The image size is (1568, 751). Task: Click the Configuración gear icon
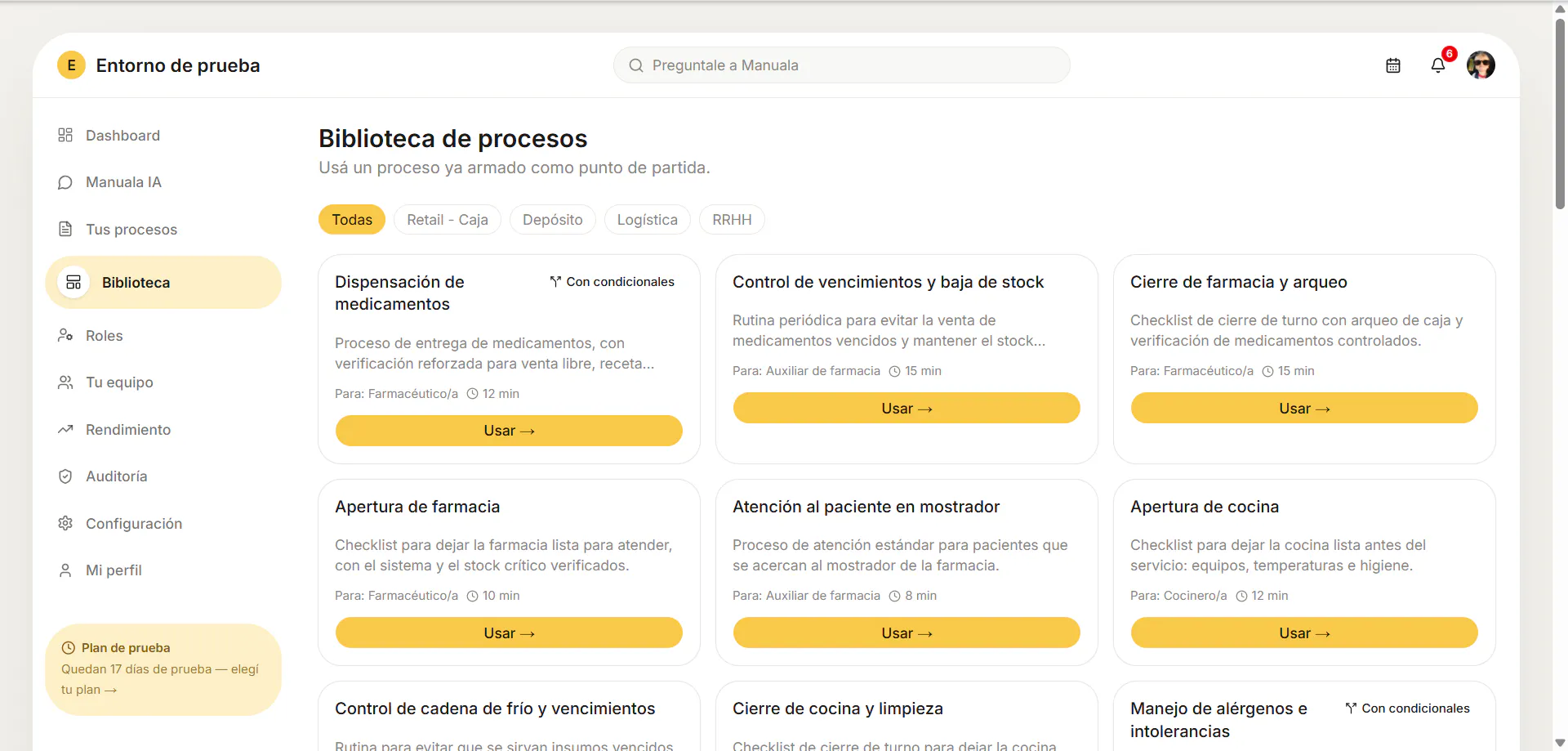(65, 523)
